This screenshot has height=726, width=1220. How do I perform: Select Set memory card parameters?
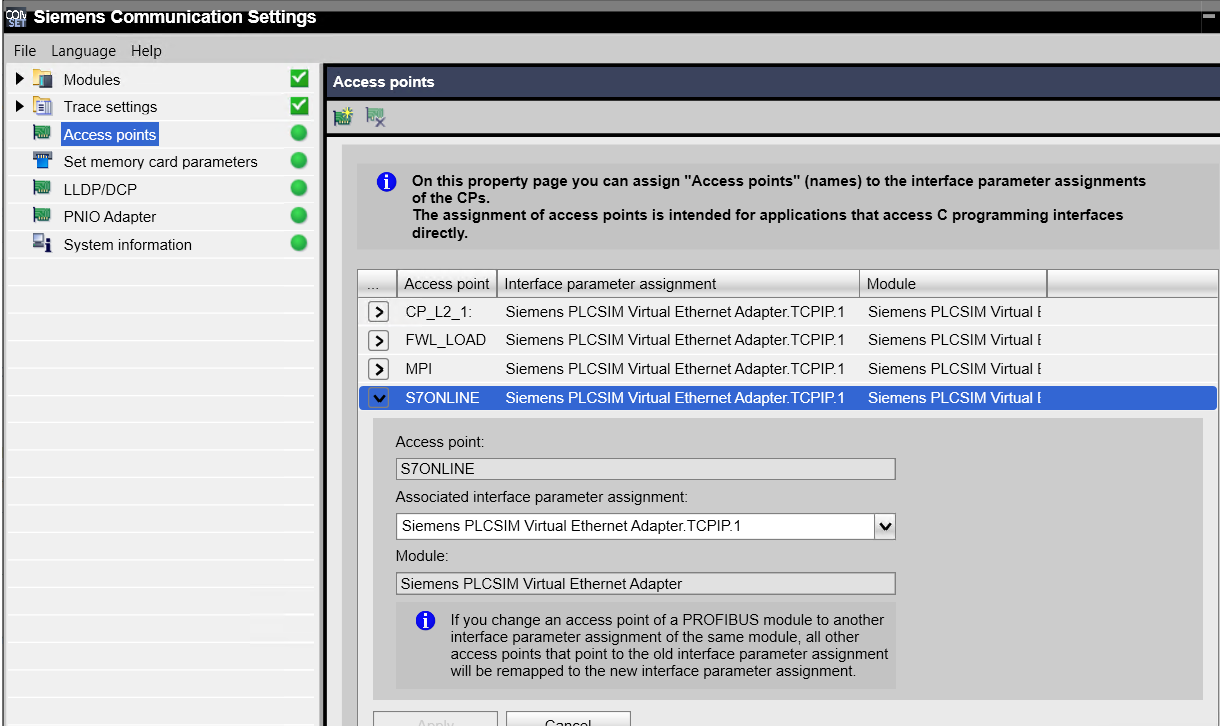(161, 161)
